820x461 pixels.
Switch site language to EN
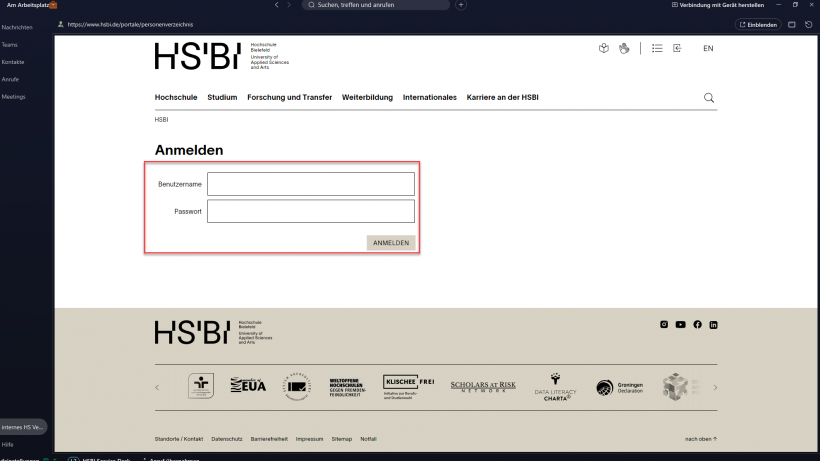click(708, 48)
